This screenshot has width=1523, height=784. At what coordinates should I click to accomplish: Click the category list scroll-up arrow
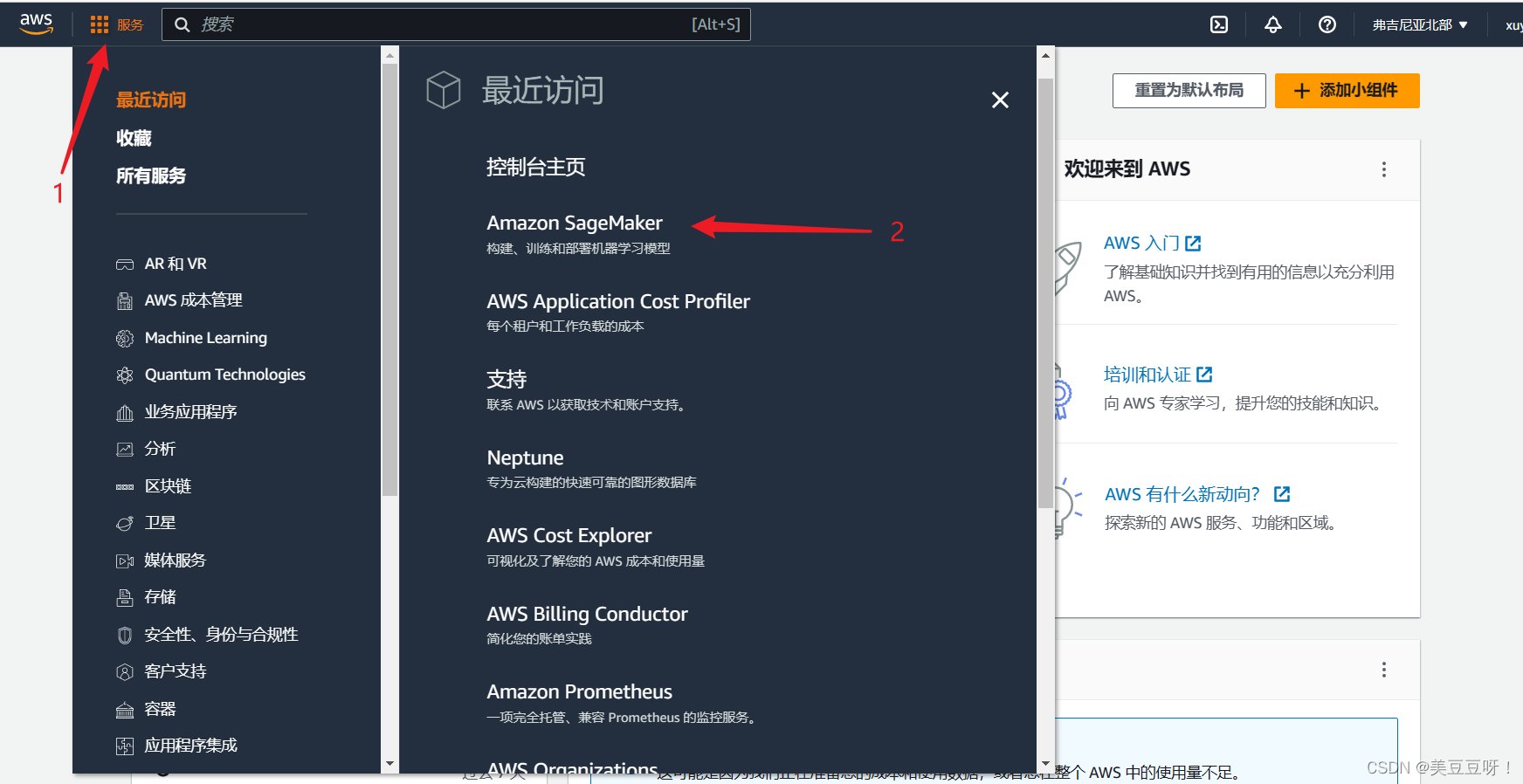pyautogui.click(x=389, y=55)
